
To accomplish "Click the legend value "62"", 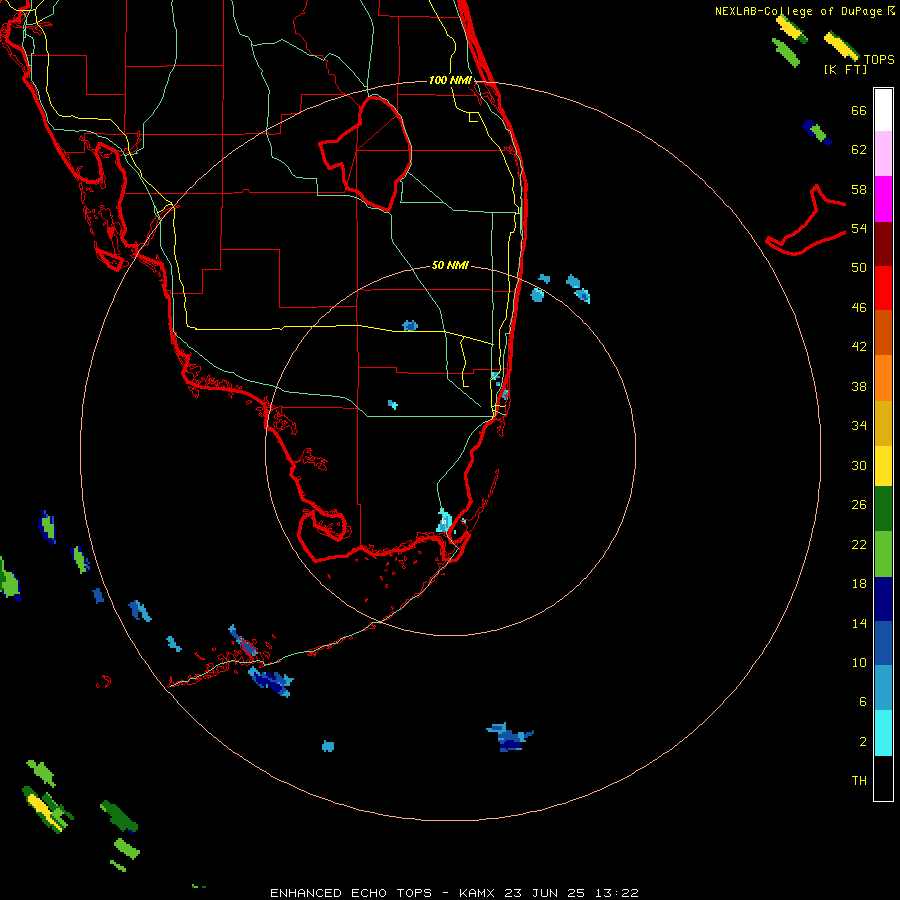I will [859, 149].
